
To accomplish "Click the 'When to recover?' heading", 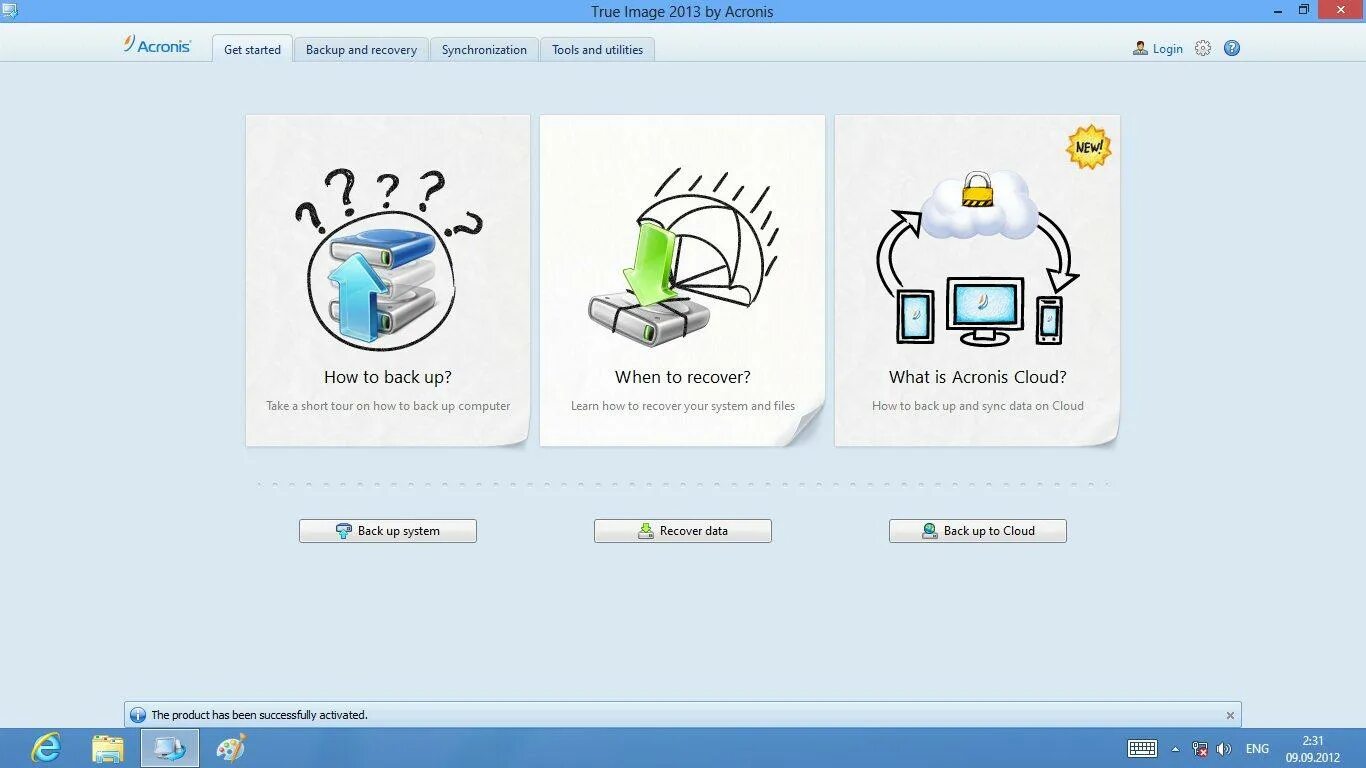I will coord(683,377).
